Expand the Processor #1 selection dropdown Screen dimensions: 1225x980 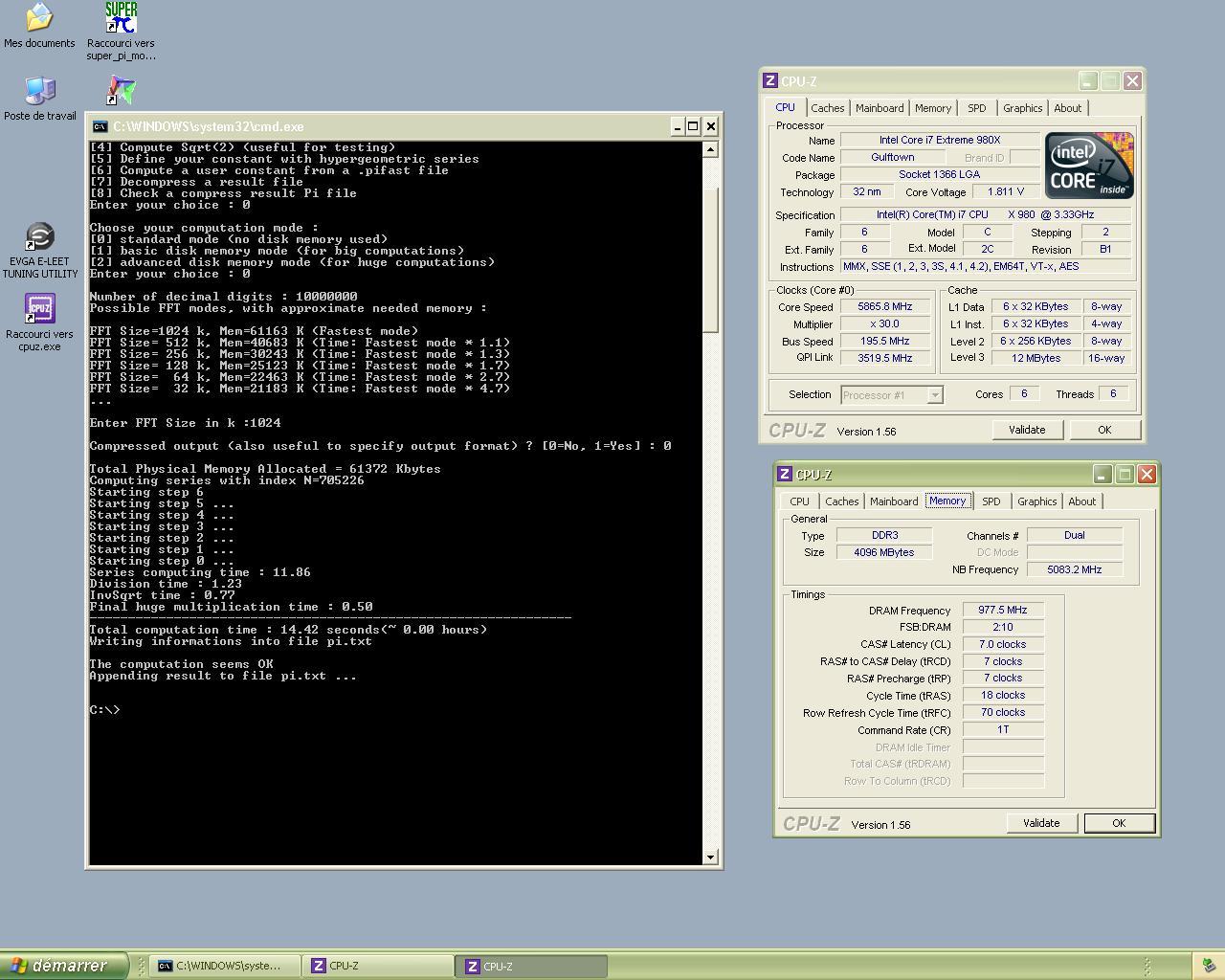coord(935,394)
